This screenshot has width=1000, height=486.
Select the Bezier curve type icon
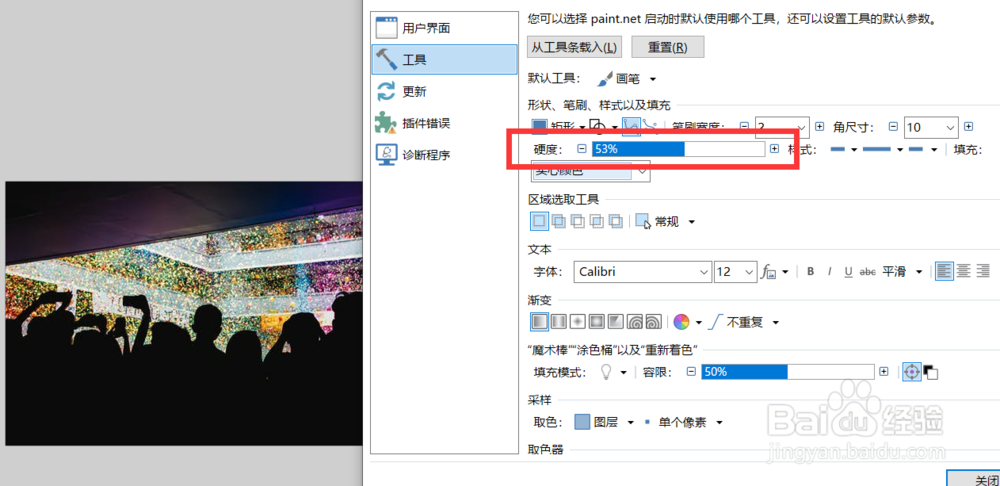point(649,127)
